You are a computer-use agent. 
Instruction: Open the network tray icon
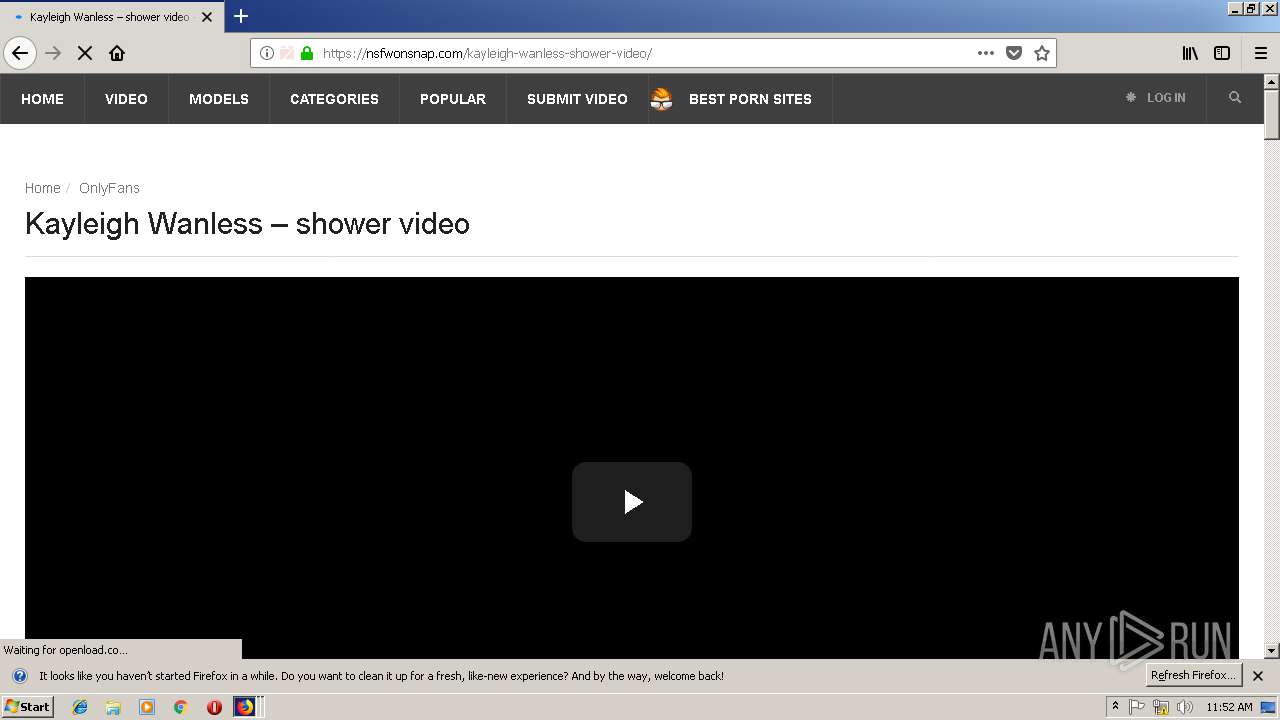[1161, 707]
